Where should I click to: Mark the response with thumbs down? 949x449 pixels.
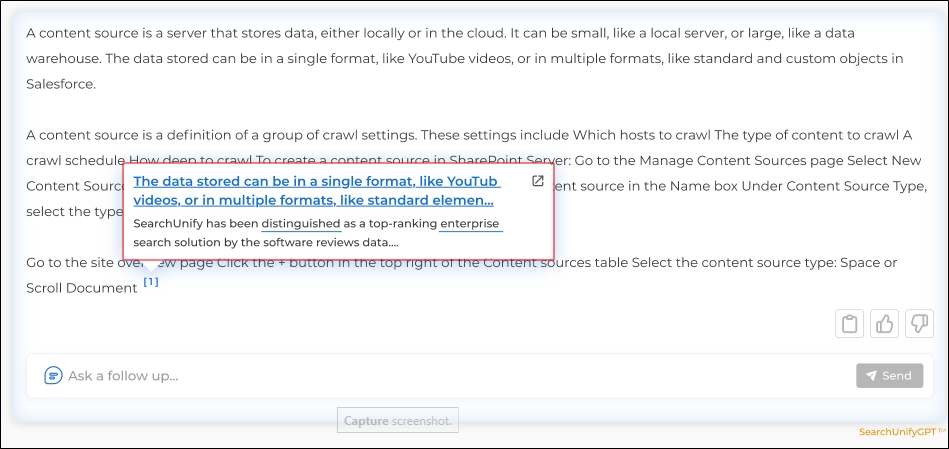919,324
